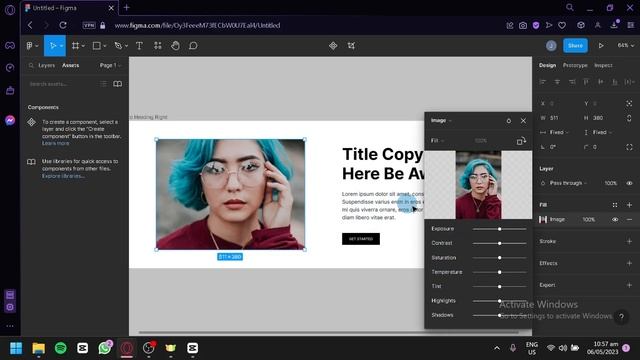The height and width of the screenshot is (360, 640).
Task: Toggle constrain proportions lock
Action: click(x=629, y=118)
